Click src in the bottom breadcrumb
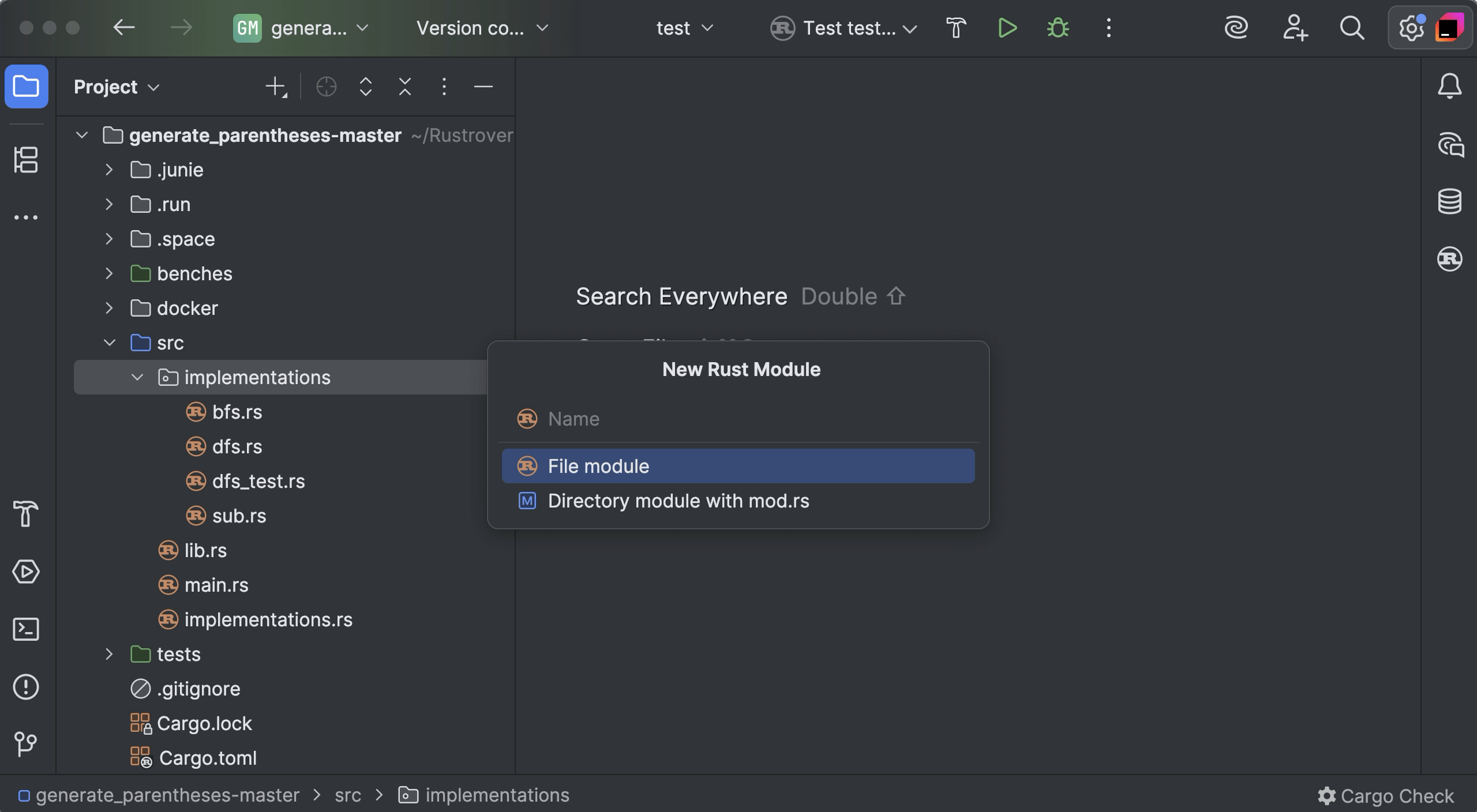The height and width of the screenshot is (812, 1477). pos(347,795)
